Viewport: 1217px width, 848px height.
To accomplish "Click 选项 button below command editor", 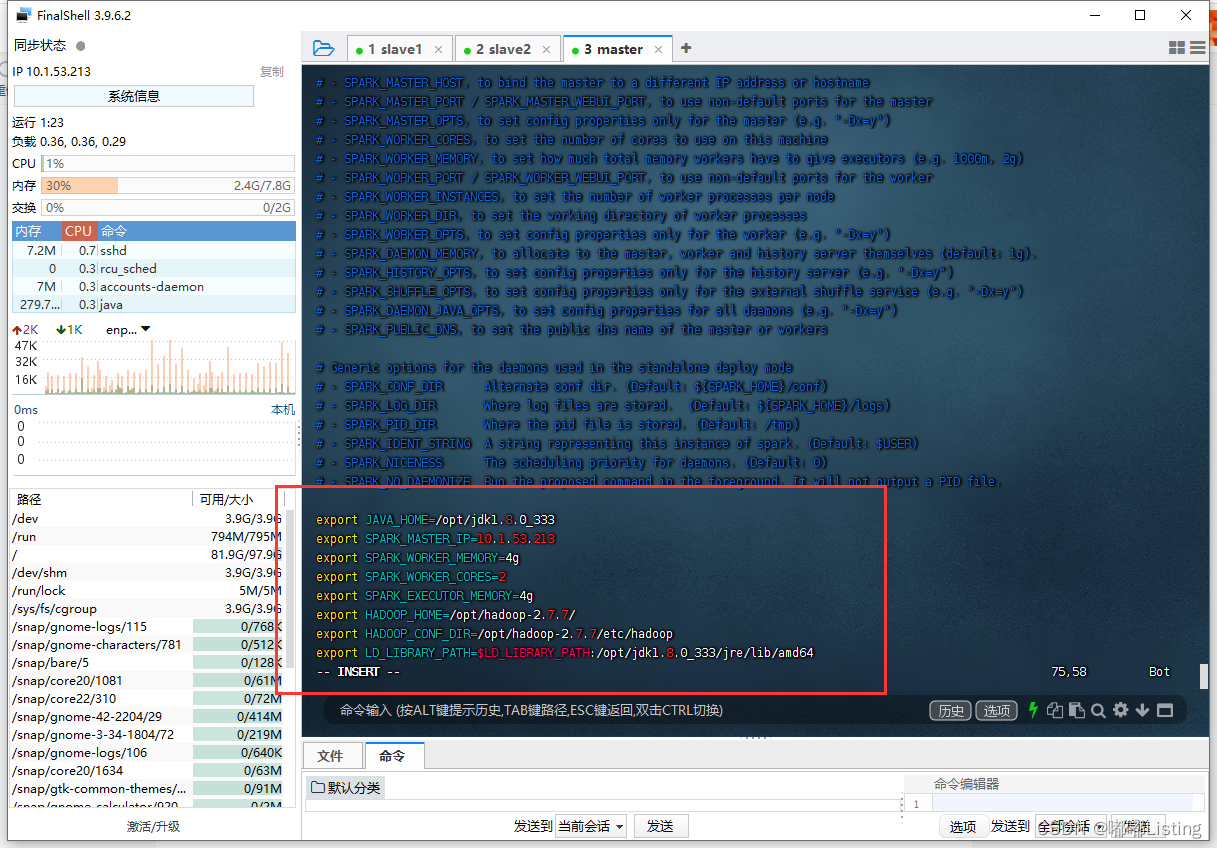I will pos(963,827).
